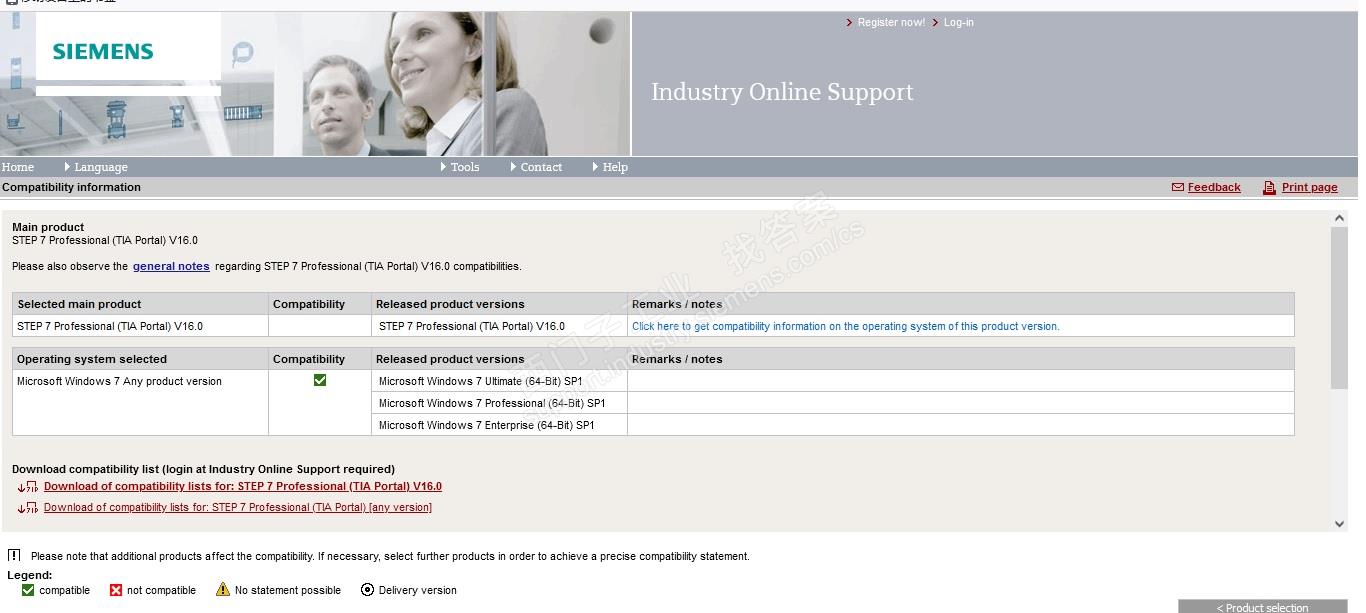Image resolution: width=1366 pixels, height=613 pixels.
Task: Click the Product selection button
Action: point(1262,607)
